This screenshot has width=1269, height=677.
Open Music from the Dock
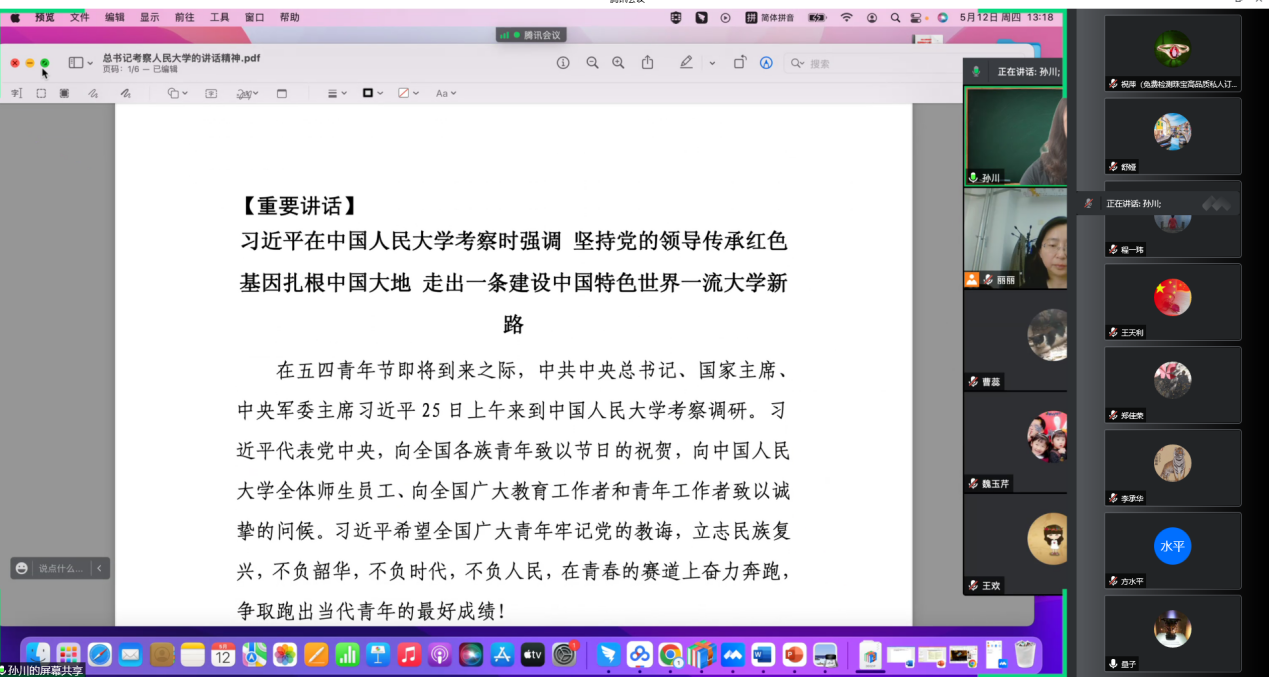click(408, 654)
